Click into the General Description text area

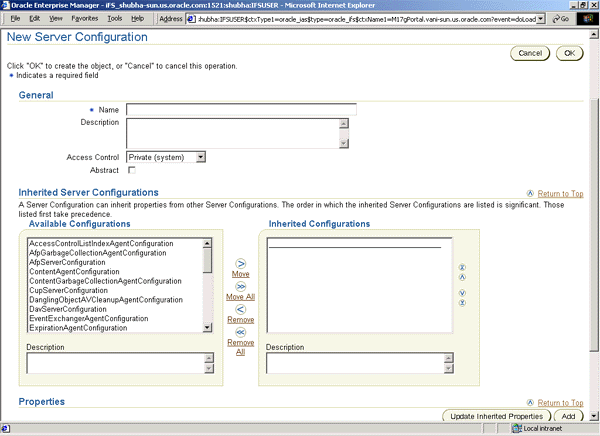(x=233, y=133)
